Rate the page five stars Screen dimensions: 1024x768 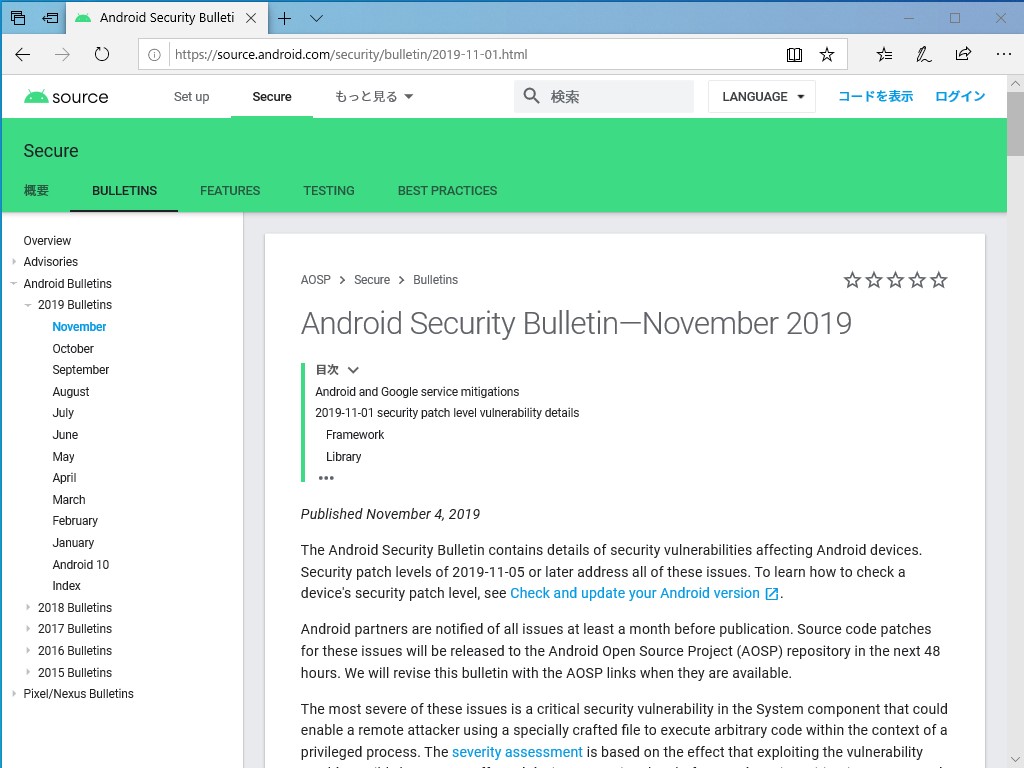(938, 280)
